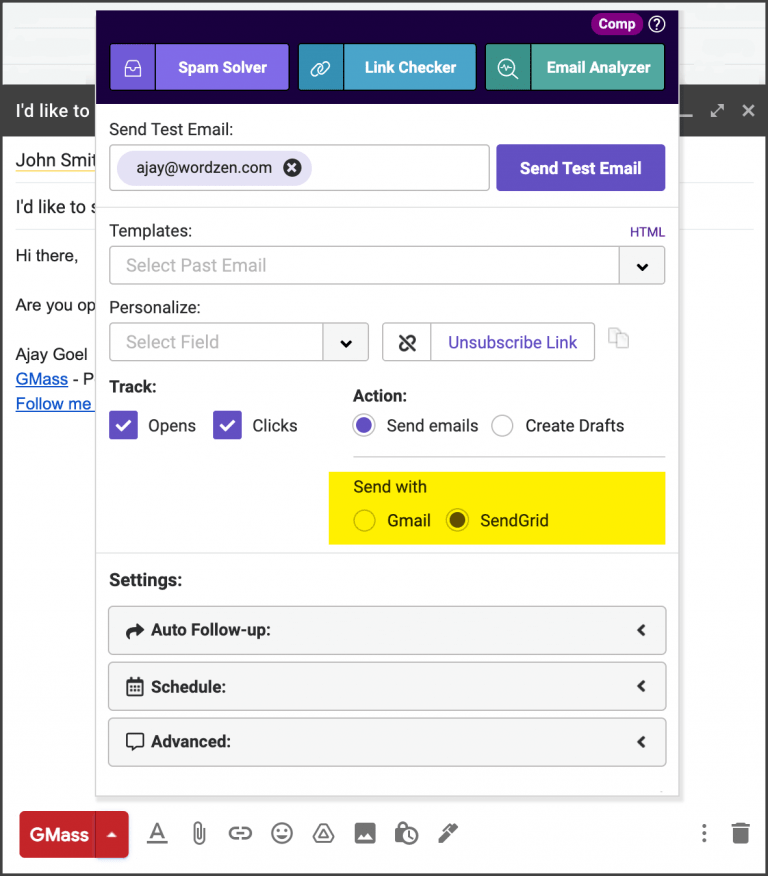This screenshot has height=876, width=768.
Task: Discard draft with the trash icon
Action: pyautogui.click(x=741, y=833)
